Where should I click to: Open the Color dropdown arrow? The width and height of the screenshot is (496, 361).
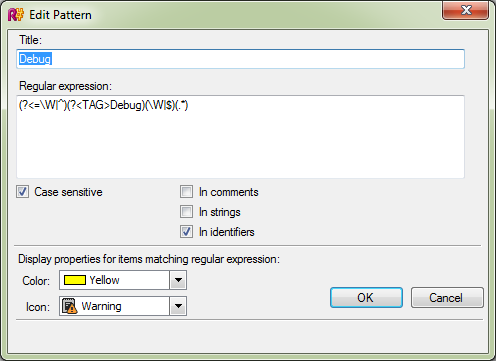click(x=178, y=280)
